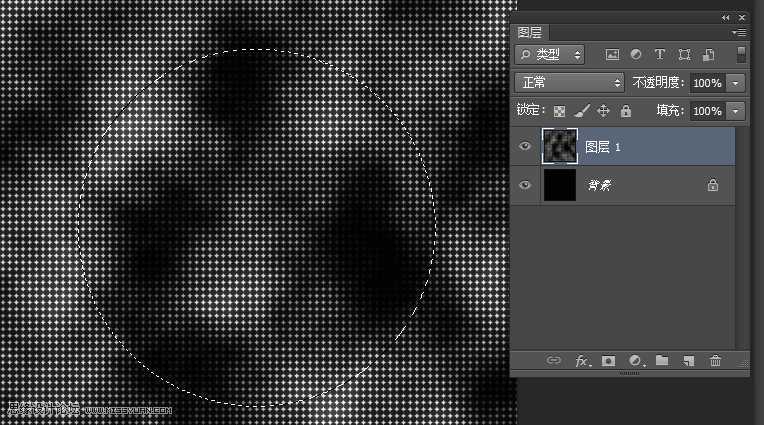Viewport: 764px width, 425px height.
Task: Delete layer with the trash icon
Action: [x=715, y=361]
